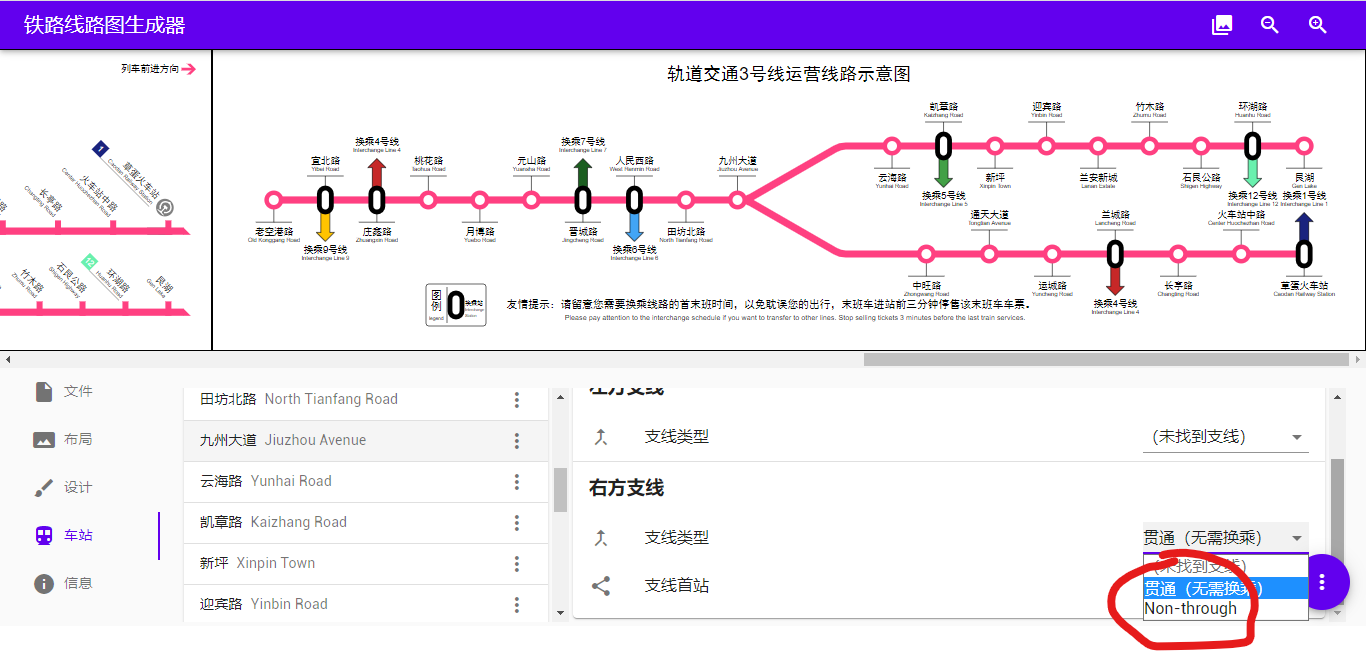The width and height of the screenshot is (1366, 652).
Task: Open the kebab menu for 云海路 Yunhai Road
Action: pos(517,481)
